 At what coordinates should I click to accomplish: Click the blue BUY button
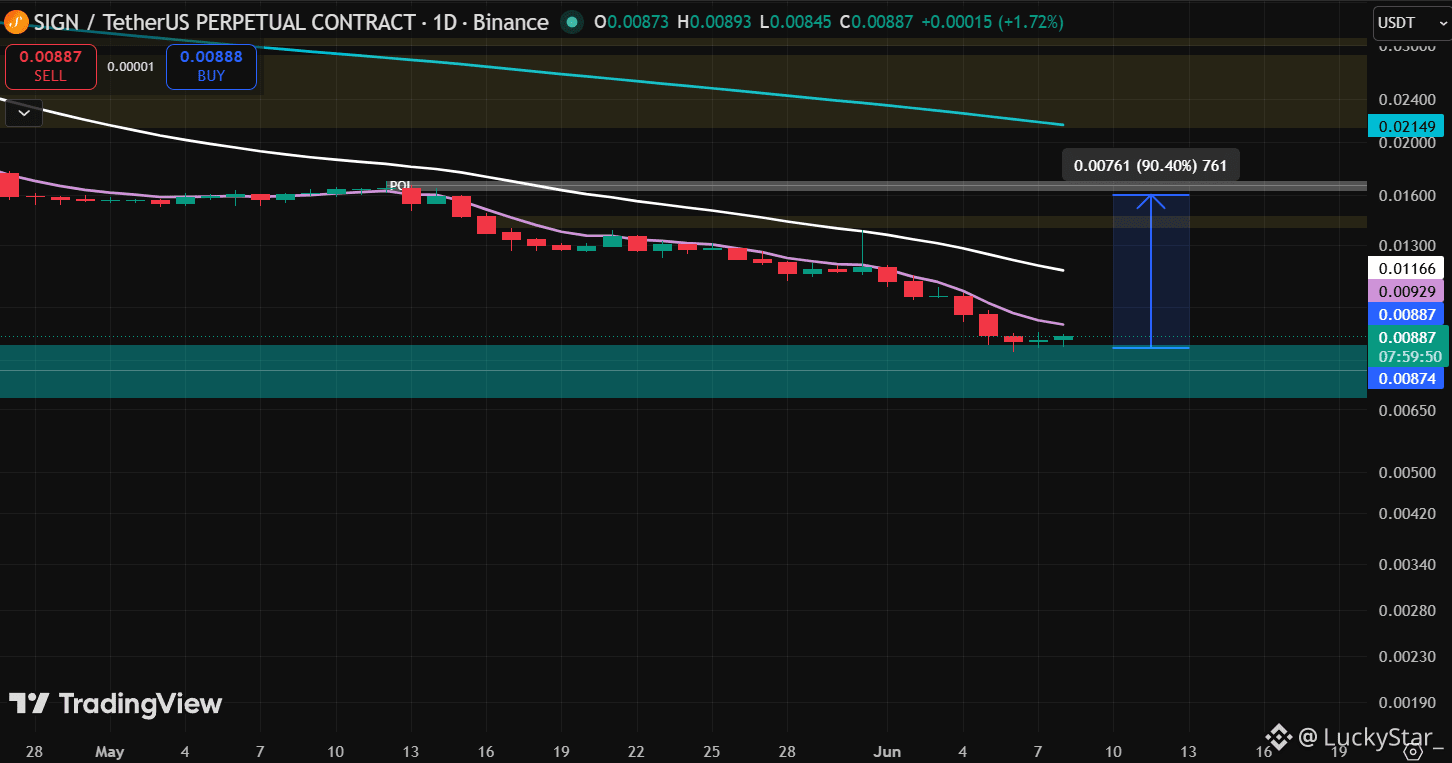[211, 67]
